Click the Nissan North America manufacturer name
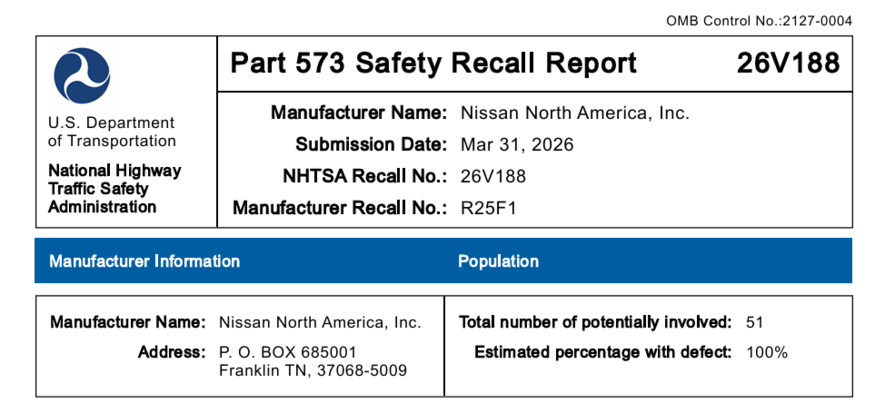 pos(575,113)
